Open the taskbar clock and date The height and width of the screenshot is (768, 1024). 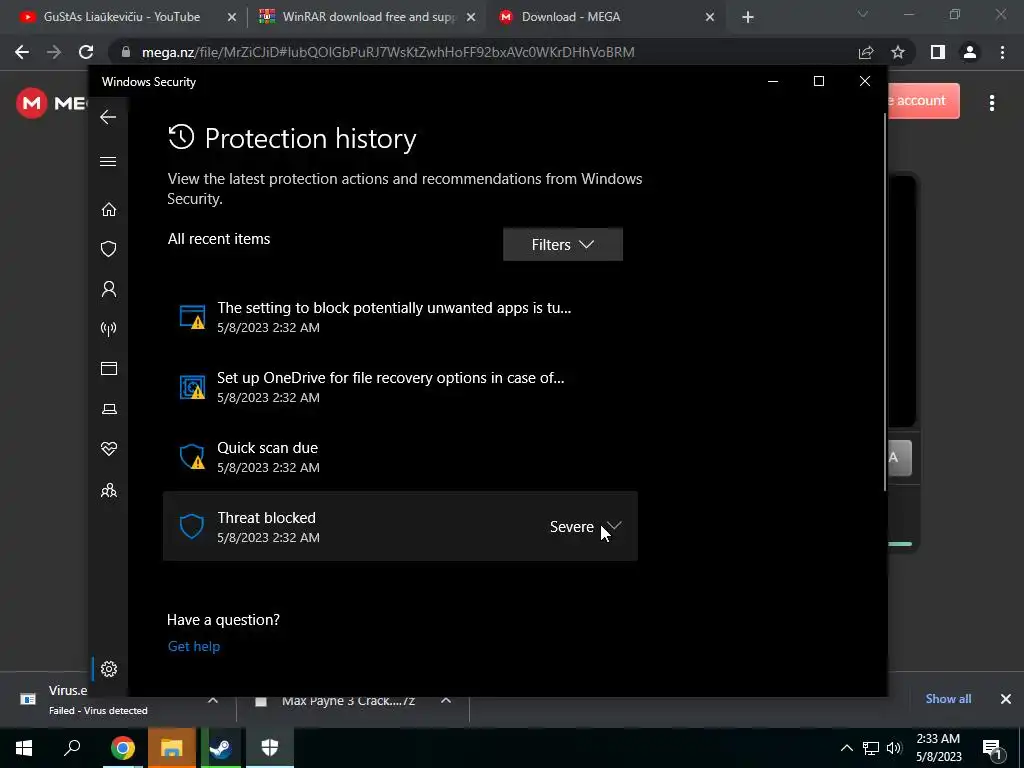click(x=938, y=748)
